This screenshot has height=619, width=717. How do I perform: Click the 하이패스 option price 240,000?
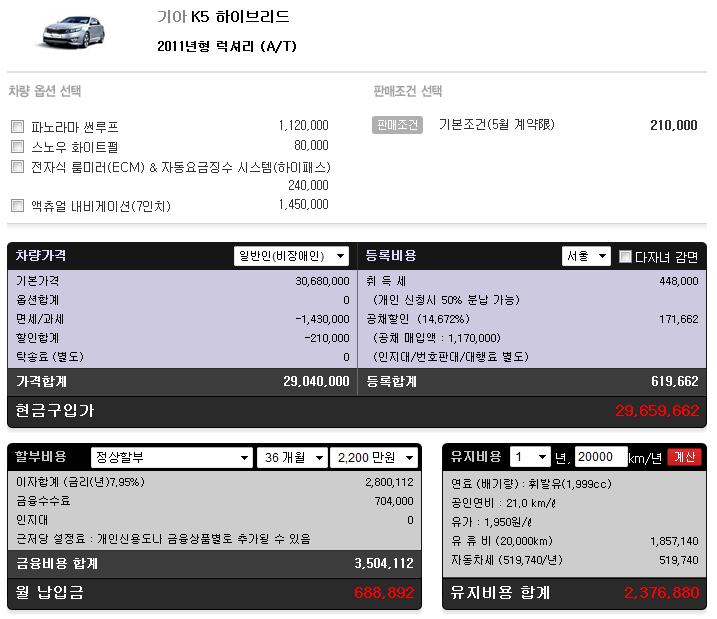click(x=308, y=185)
